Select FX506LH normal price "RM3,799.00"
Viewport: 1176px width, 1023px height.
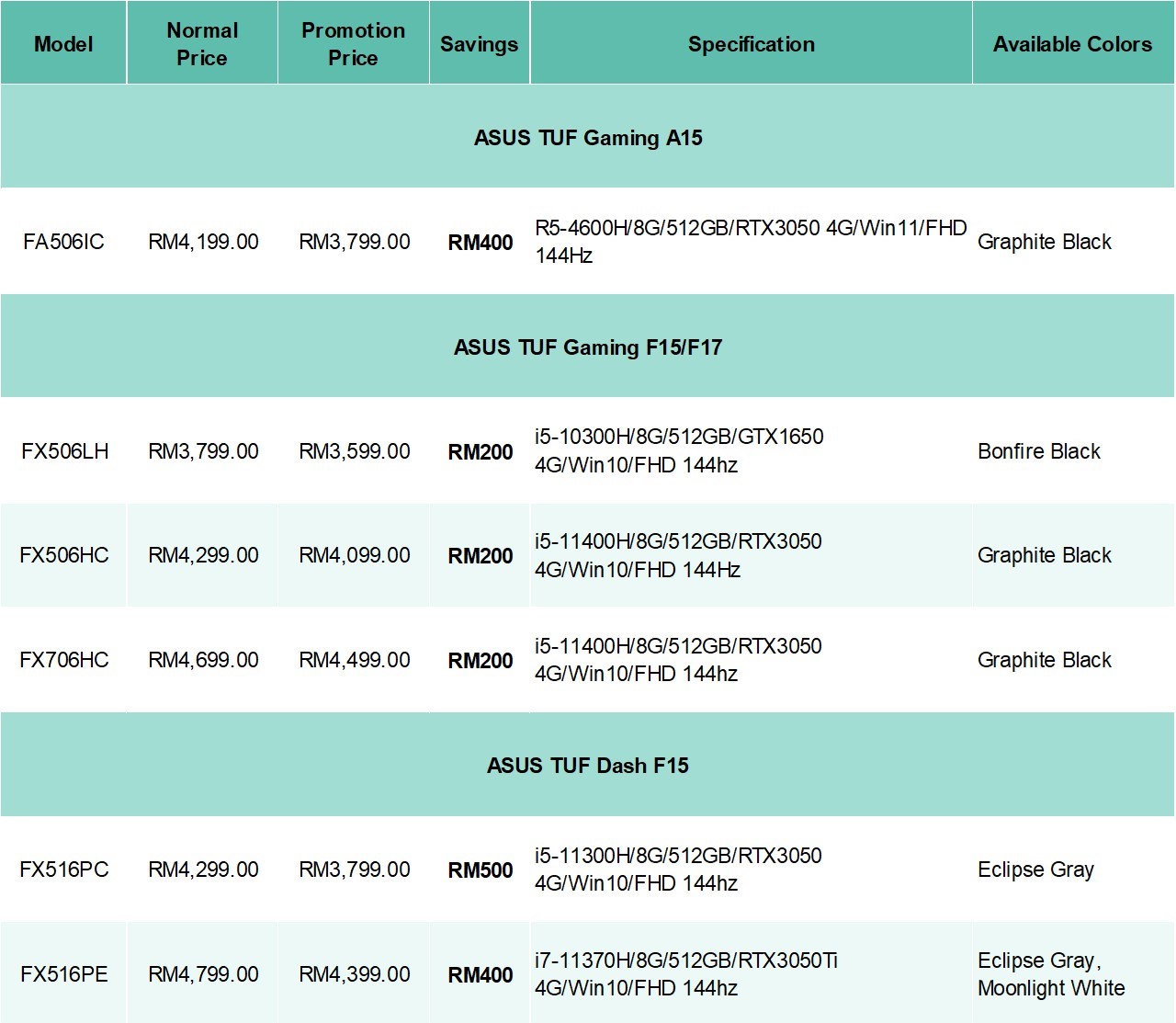pyautogui.click(x=203, y=451)
